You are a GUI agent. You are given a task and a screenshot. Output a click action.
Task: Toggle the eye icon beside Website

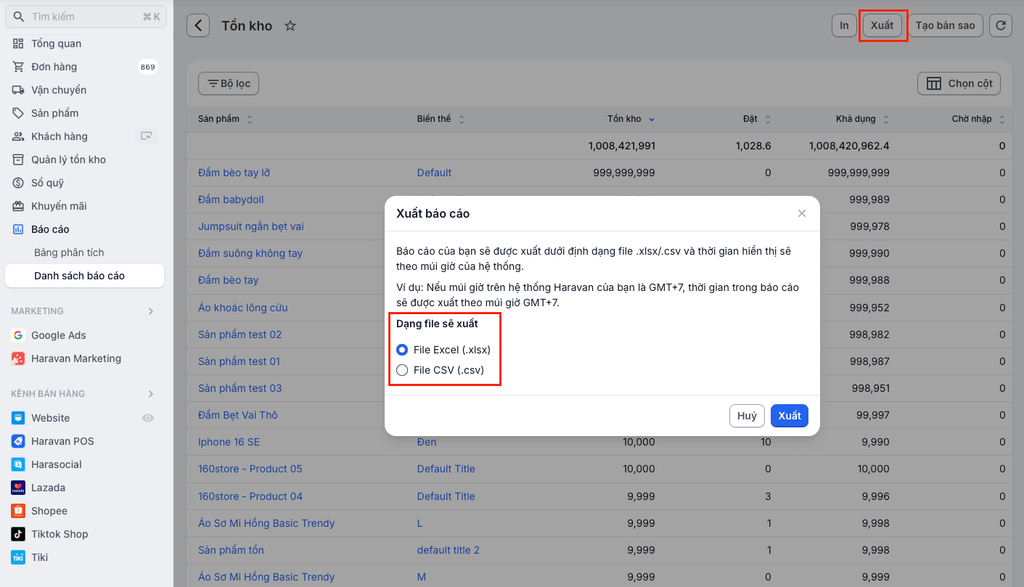(x=148, y=418)
